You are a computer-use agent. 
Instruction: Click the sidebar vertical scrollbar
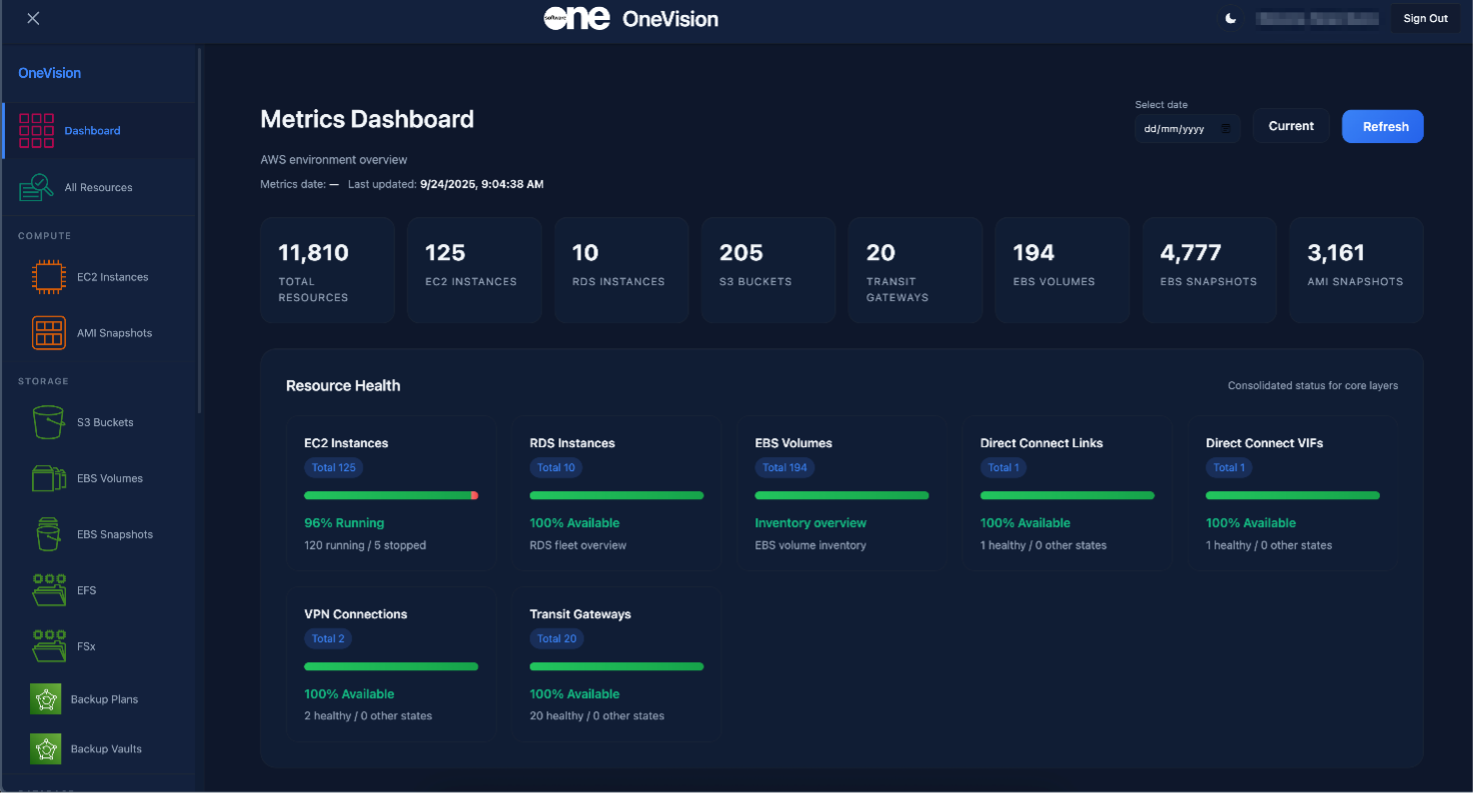click(x=200, y=230)
